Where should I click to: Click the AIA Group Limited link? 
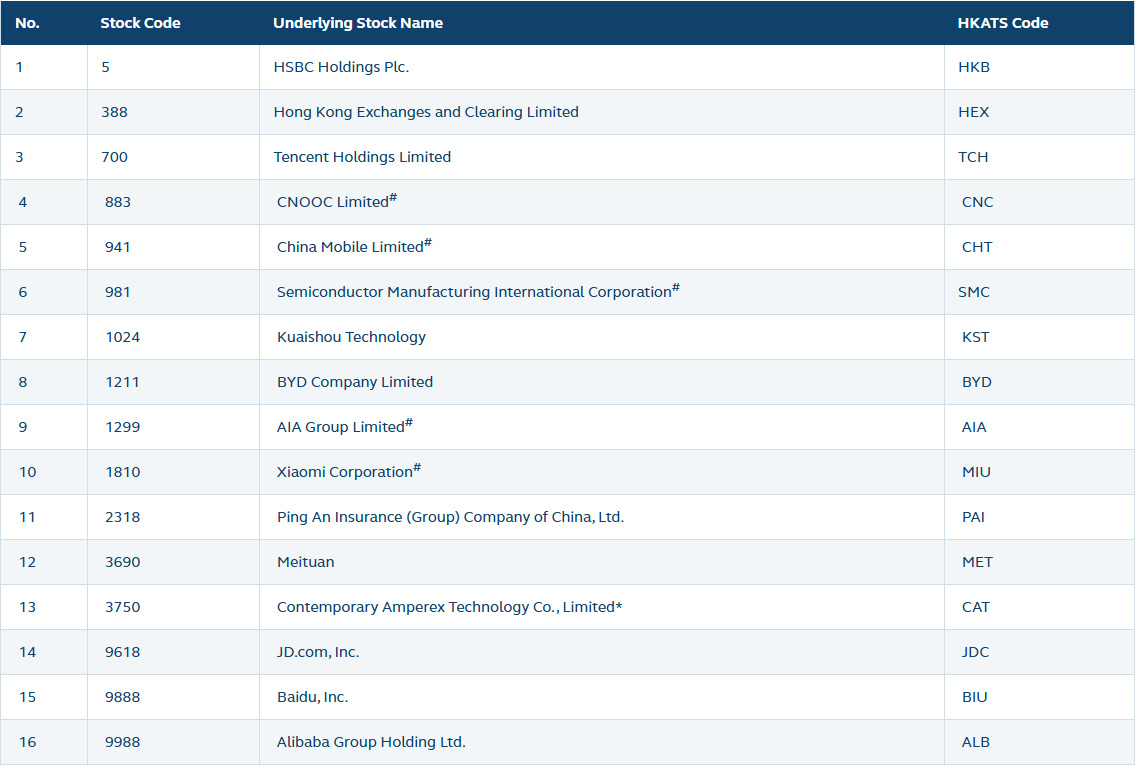tap(338, 427)
